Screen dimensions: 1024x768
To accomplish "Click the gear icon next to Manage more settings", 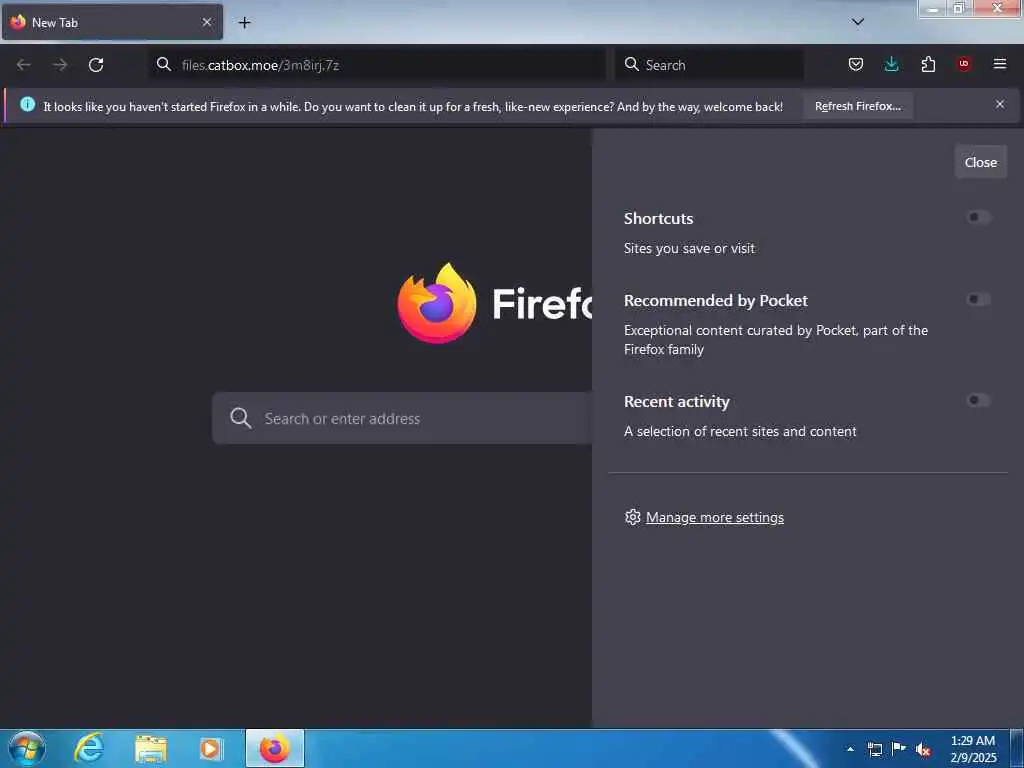I will (632, 517).
